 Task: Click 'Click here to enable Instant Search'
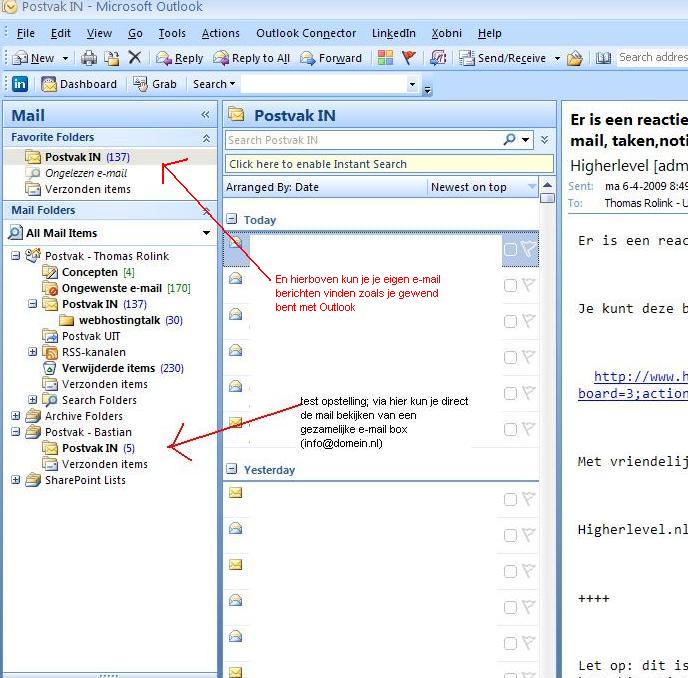[x=318, y=164]
